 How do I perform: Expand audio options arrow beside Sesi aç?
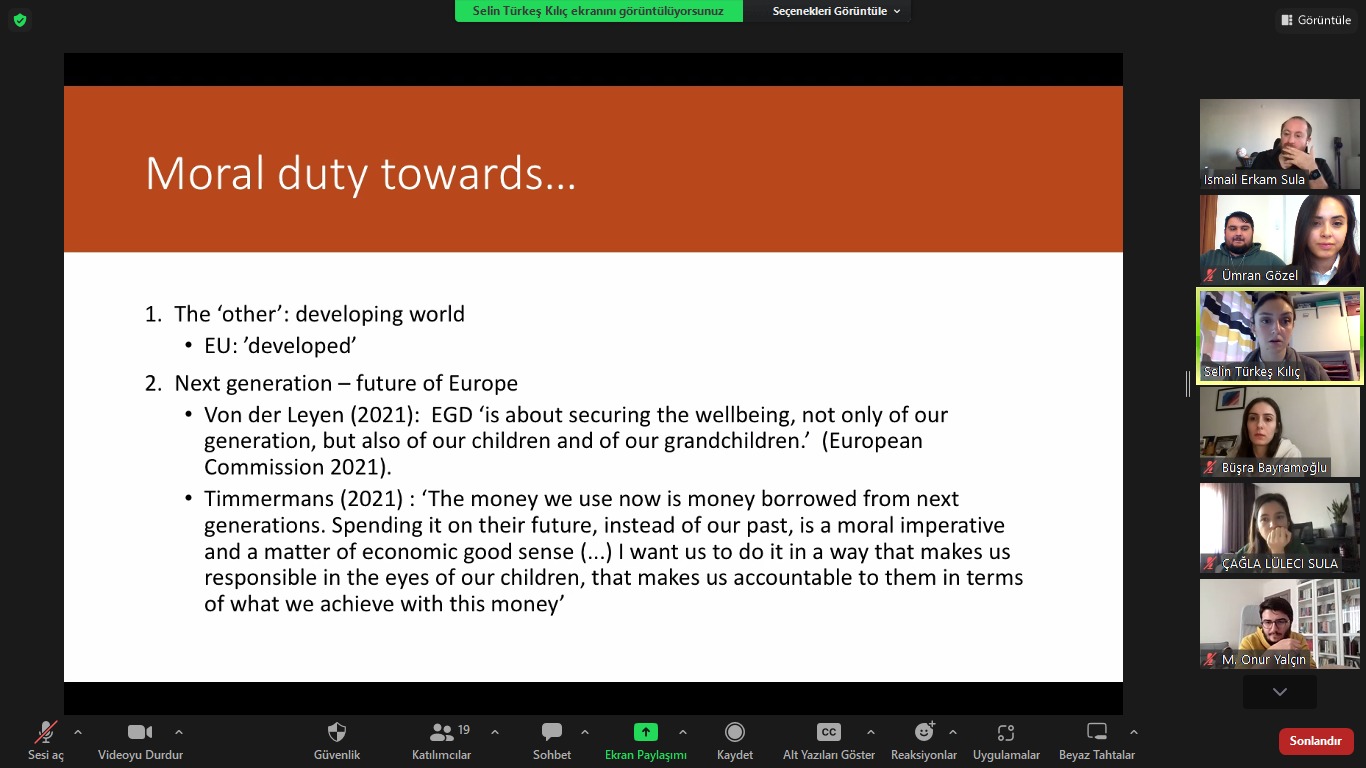coord(78,732)
